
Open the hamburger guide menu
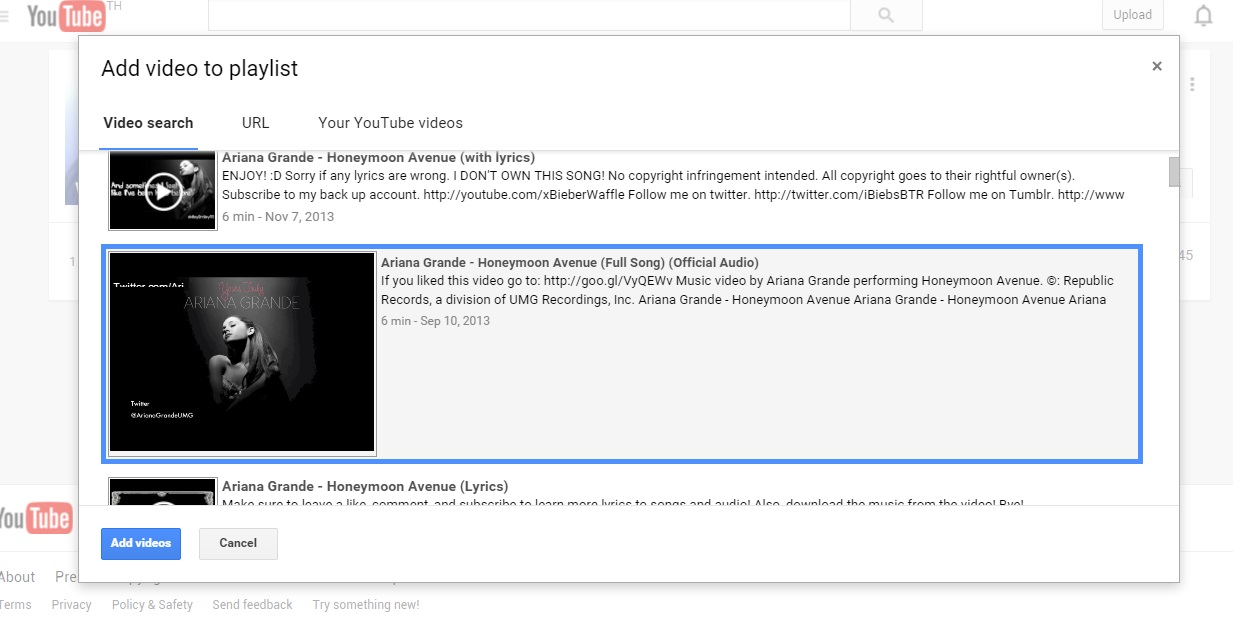tap(5, 16)
